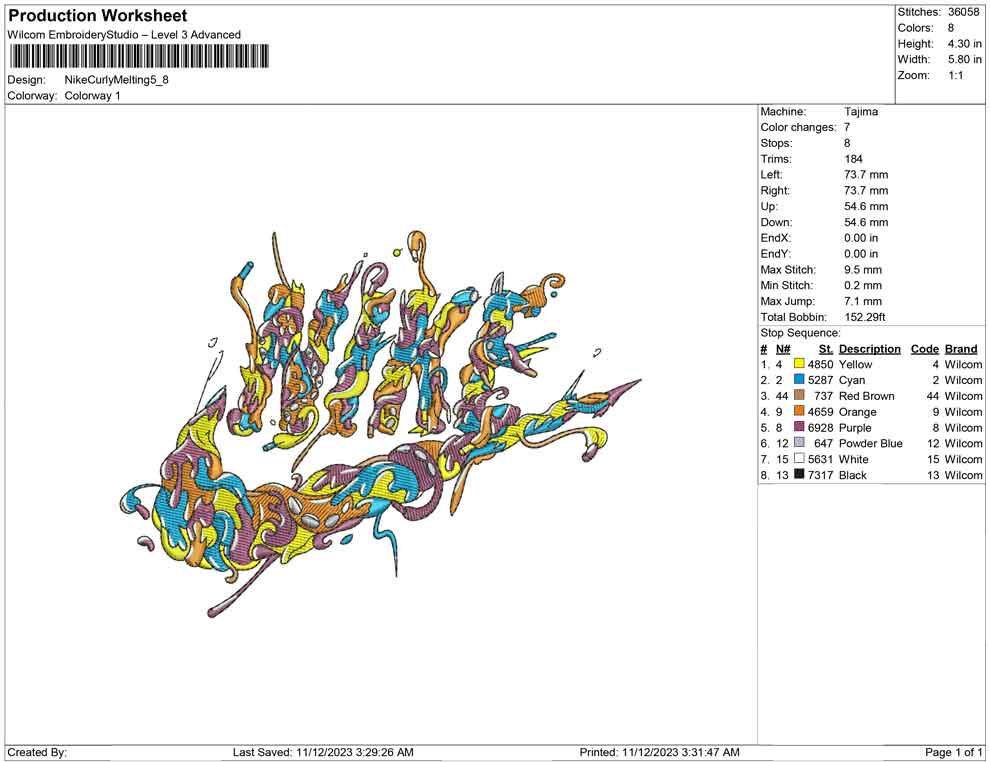Screen dimensions: 990x762
Task: Click the Up value '54.6 mm'
Action: click(x=866, y=206)
